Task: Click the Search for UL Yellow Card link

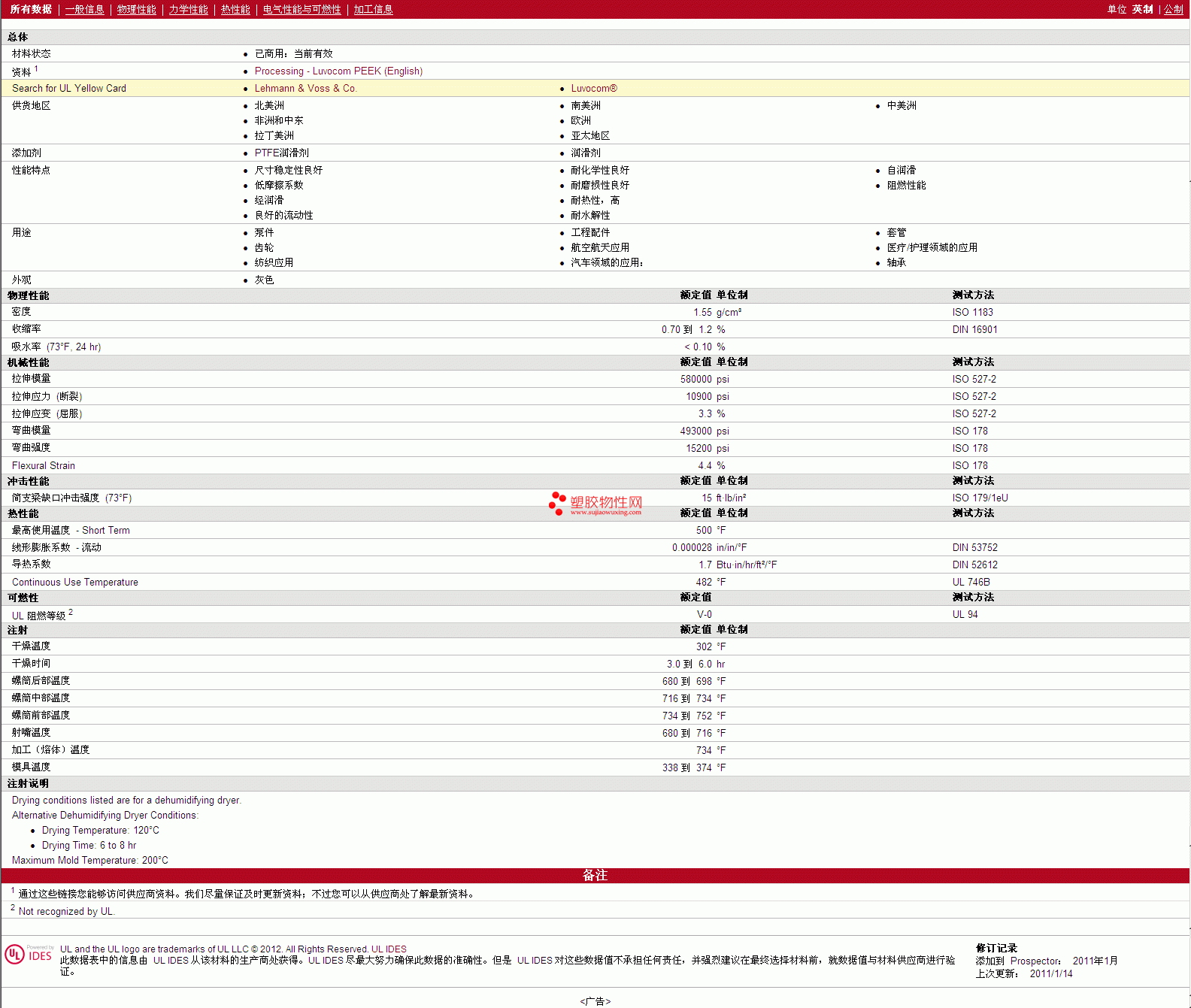Action: coord(69,88)
